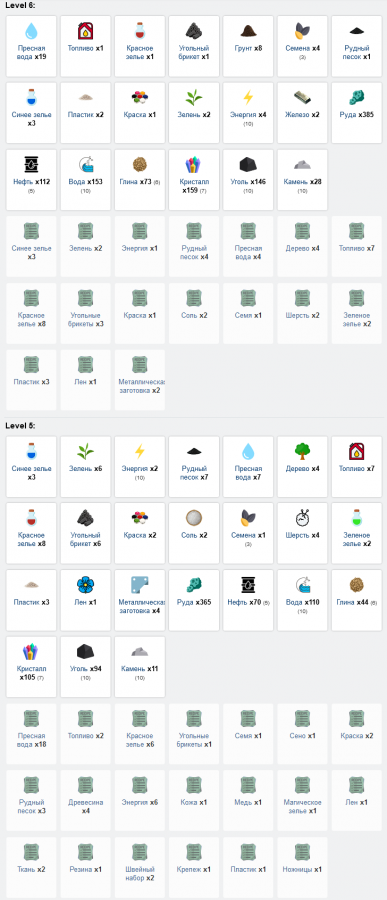Click the Рудный песок x1 icon

[357, 31]
